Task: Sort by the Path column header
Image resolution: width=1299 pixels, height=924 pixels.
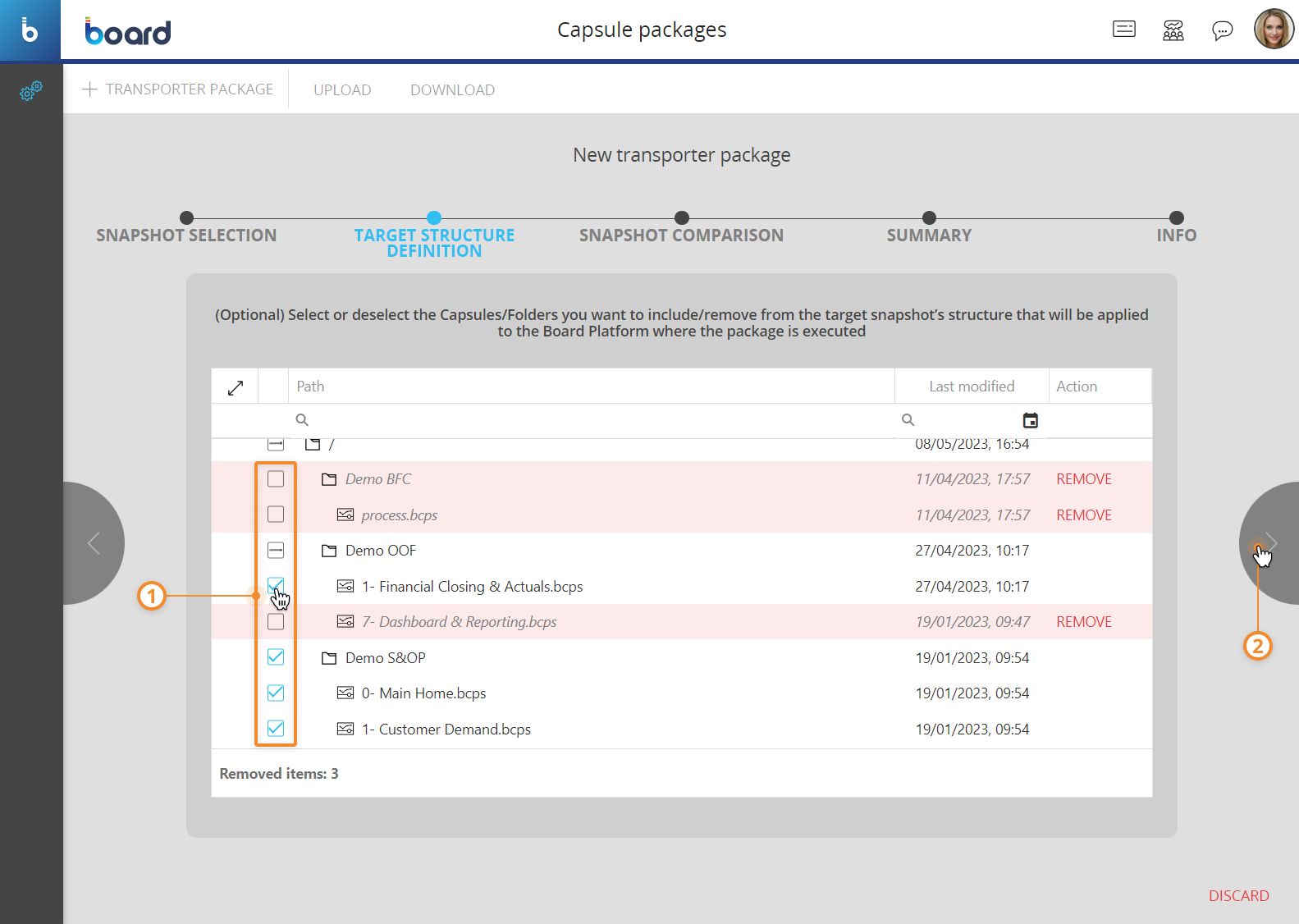Action: coord(591,387)
